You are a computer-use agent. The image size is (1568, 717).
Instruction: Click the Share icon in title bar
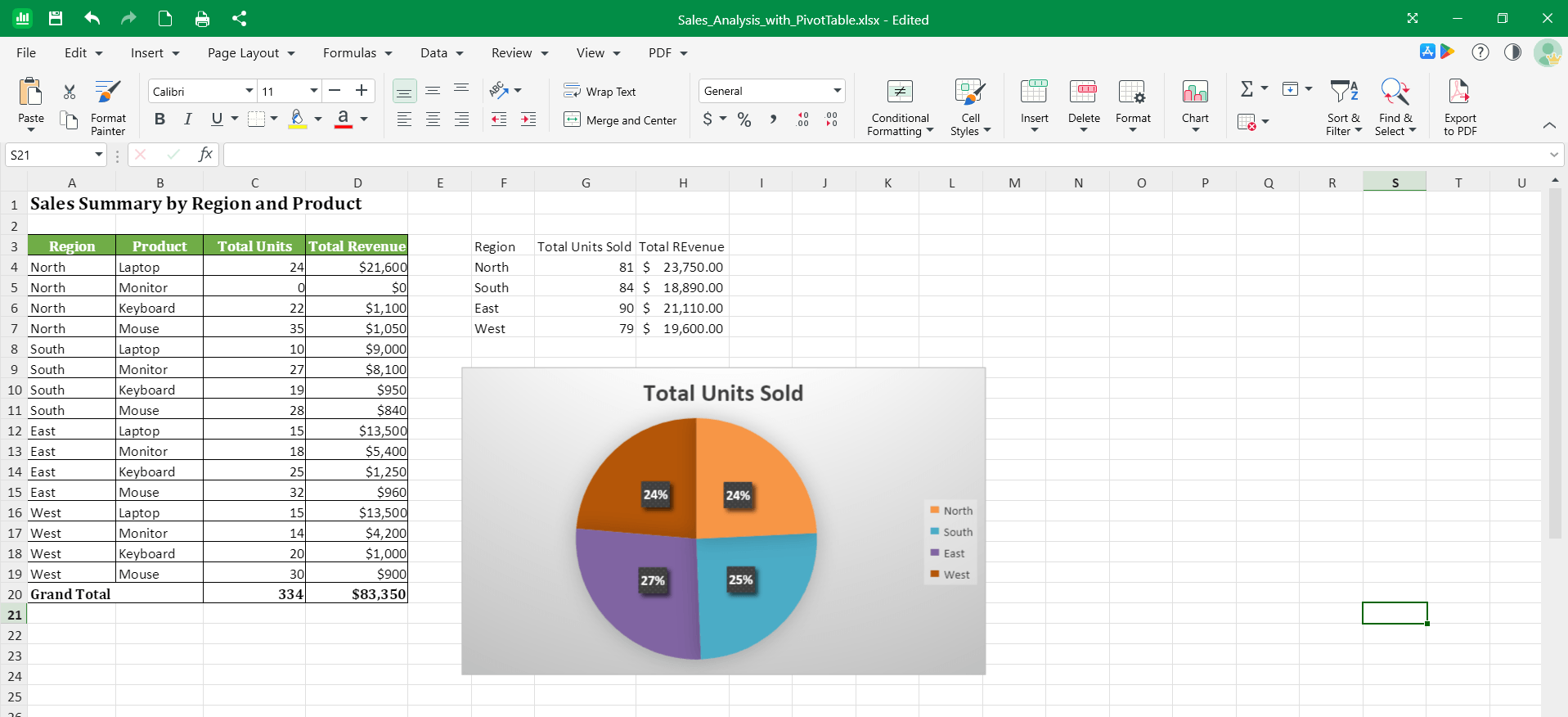tap(239, 19)
